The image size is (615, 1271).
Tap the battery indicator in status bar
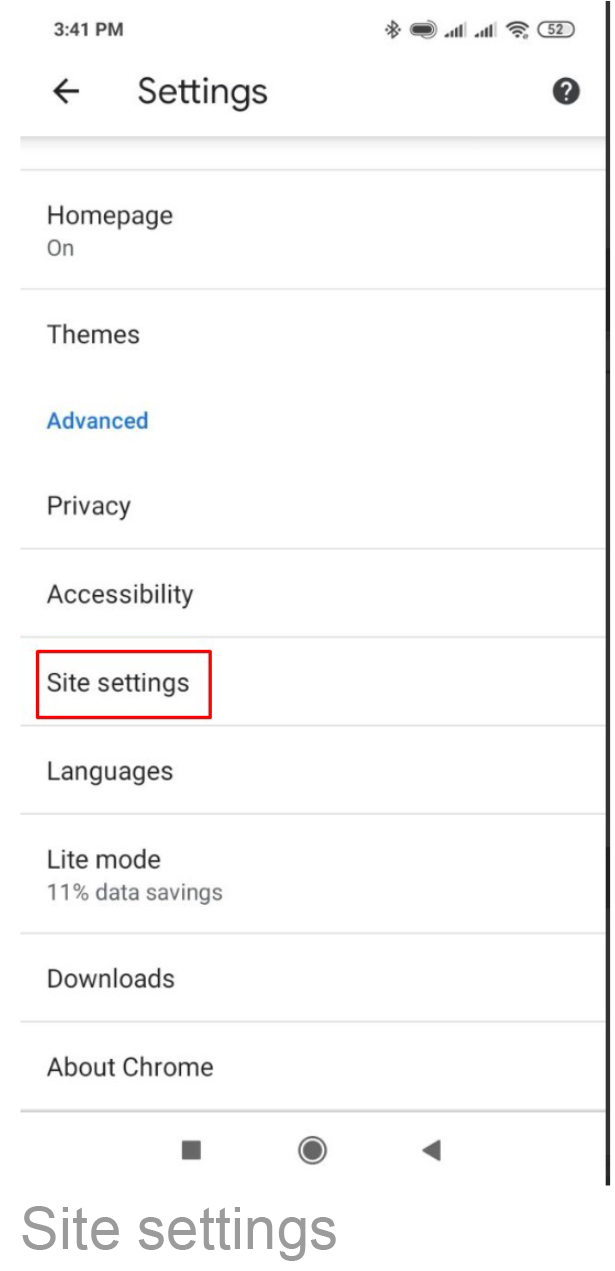click(x=557, y=29)
